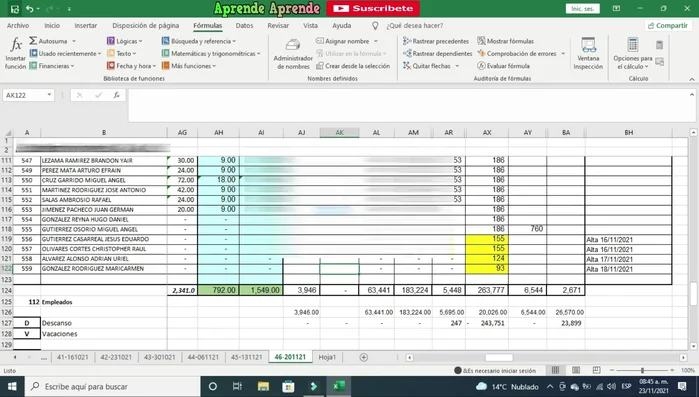Click the ¿Qué desea hacer? search box
This screenshot has height=397, width=699.
415,25
